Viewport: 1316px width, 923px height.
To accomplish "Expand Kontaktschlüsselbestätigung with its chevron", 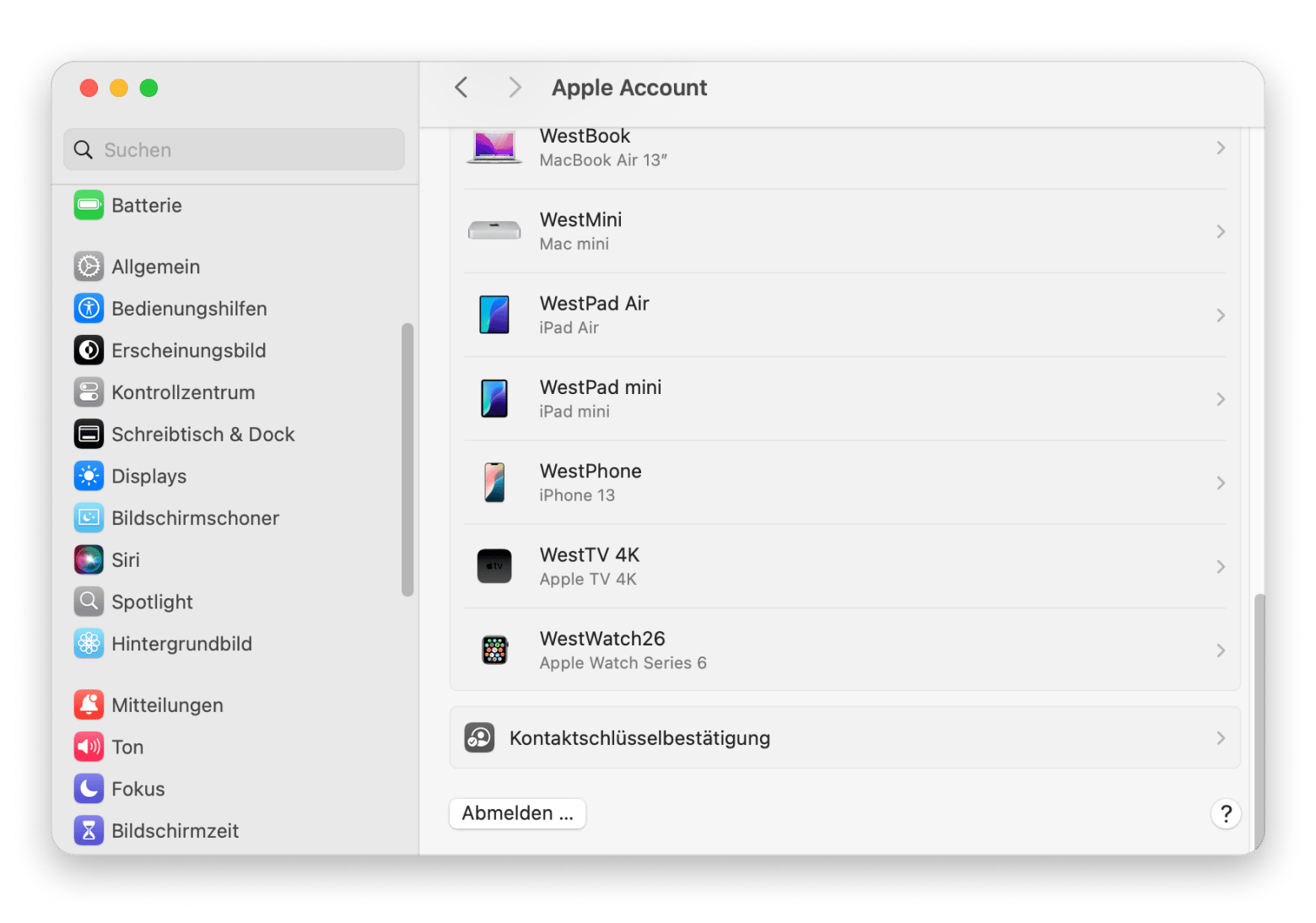I will (1220, 738).
